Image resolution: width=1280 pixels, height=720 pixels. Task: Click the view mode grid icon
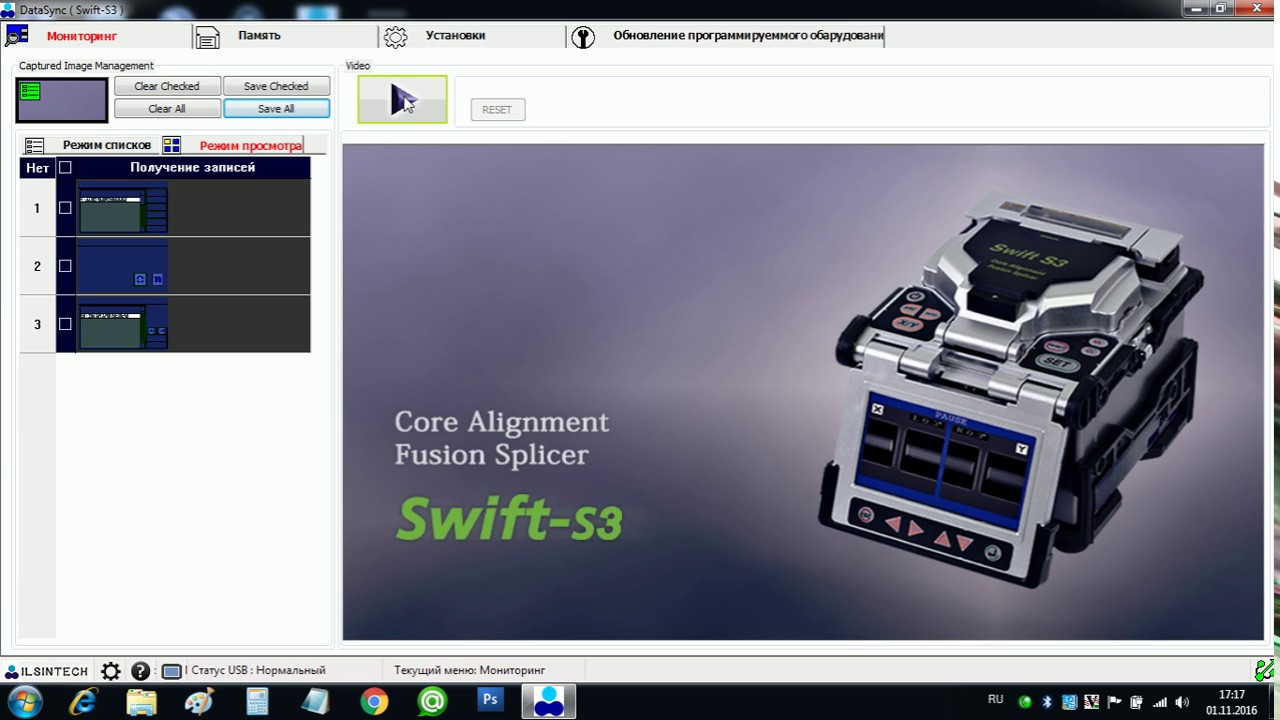(172, 145)
